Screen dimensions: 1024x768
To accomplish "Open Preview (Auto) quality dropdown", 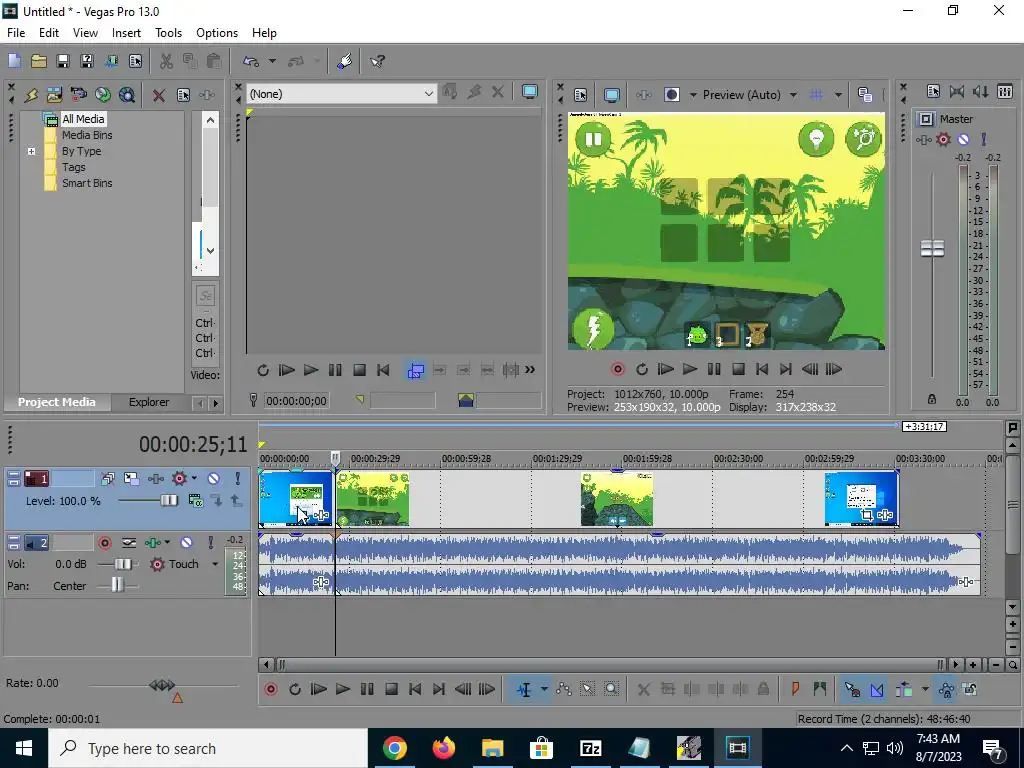I will click(793, 95).
